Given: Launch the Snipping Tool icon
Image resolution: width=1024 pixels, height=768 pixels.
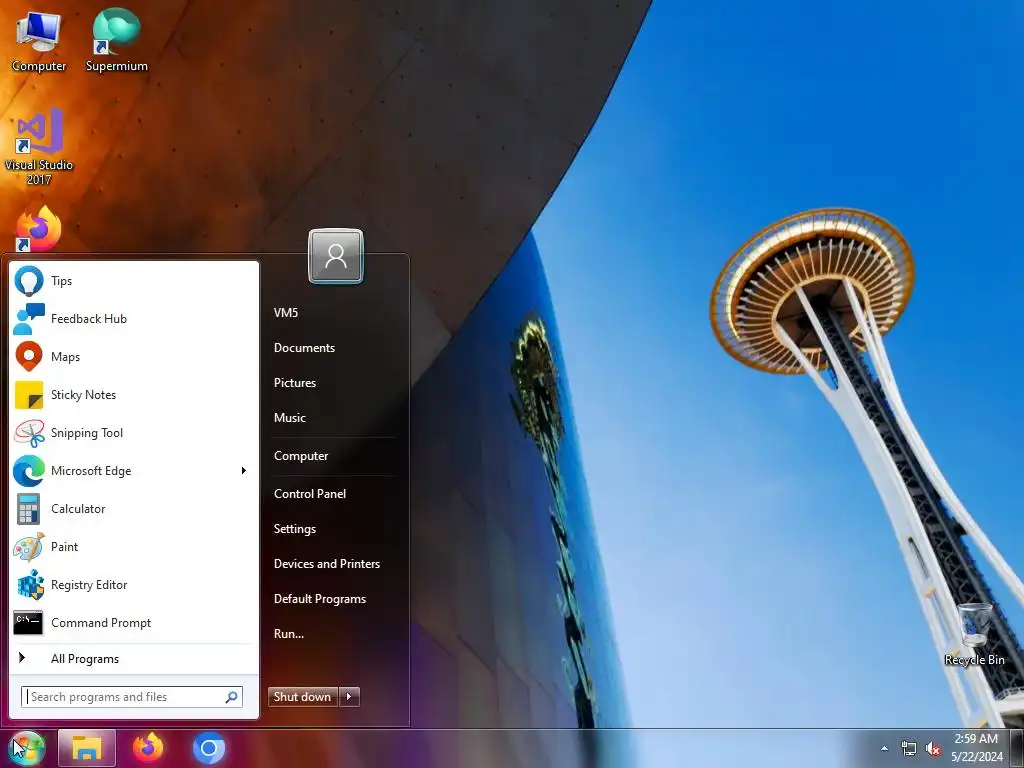Looking at the screenshot, I should (29, 433).
